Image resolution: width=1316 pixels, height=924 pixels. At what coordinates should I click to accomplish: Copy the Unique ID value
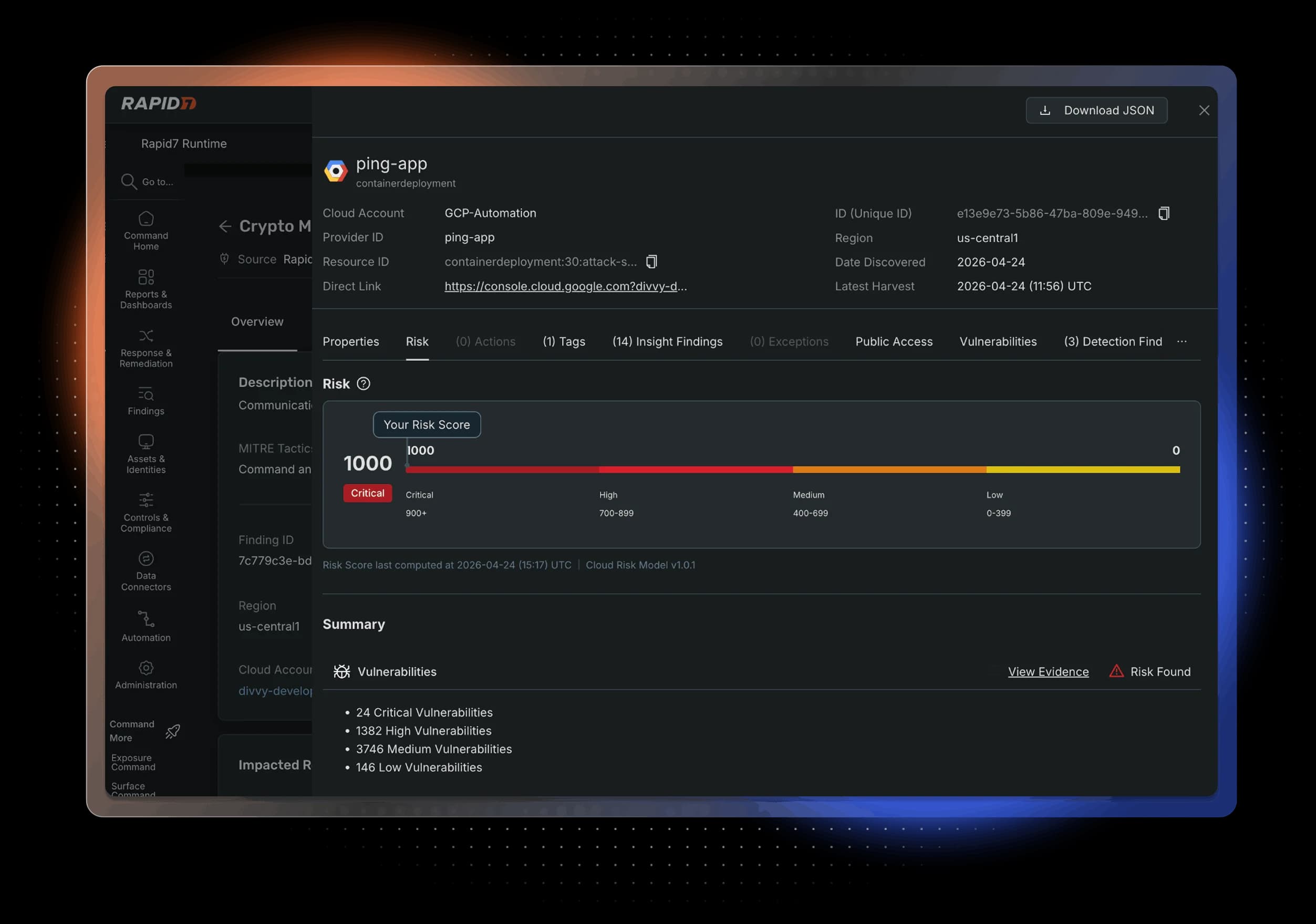pos(1164,213)
